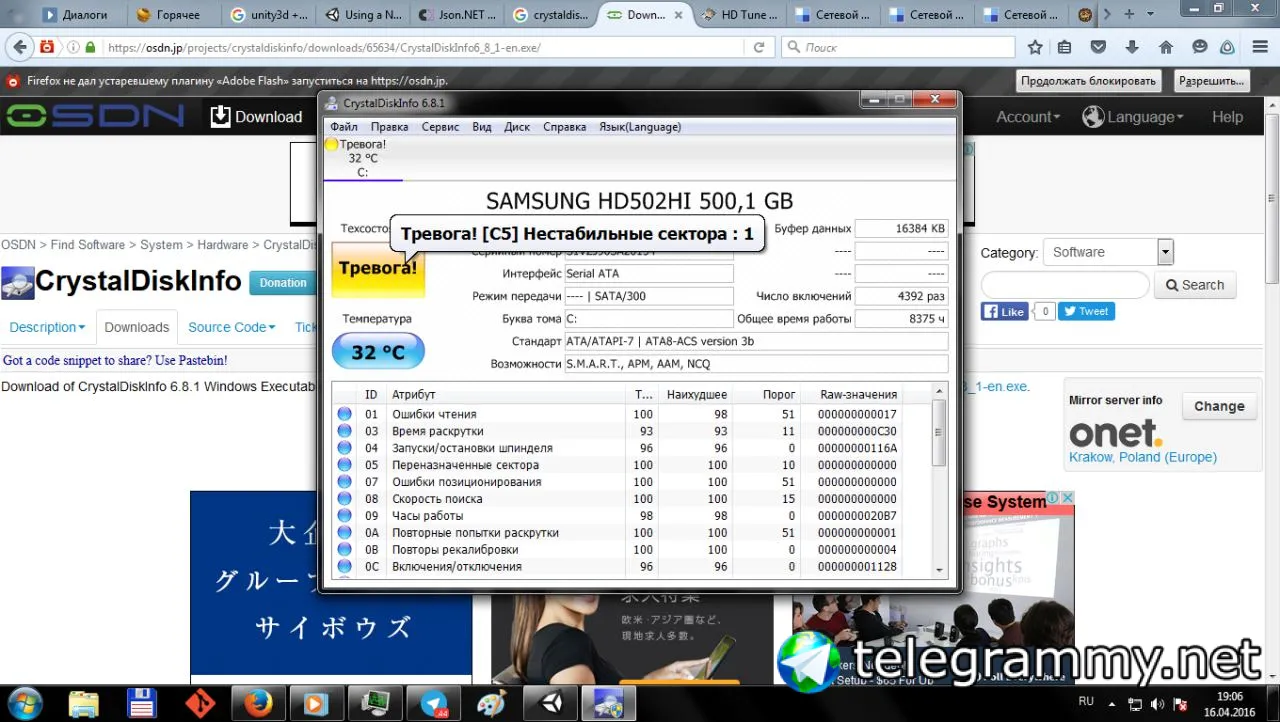Screen dimensions: 1280x722
Task: Open the Language dropdown on OSDN
Action: point(1133,117)
